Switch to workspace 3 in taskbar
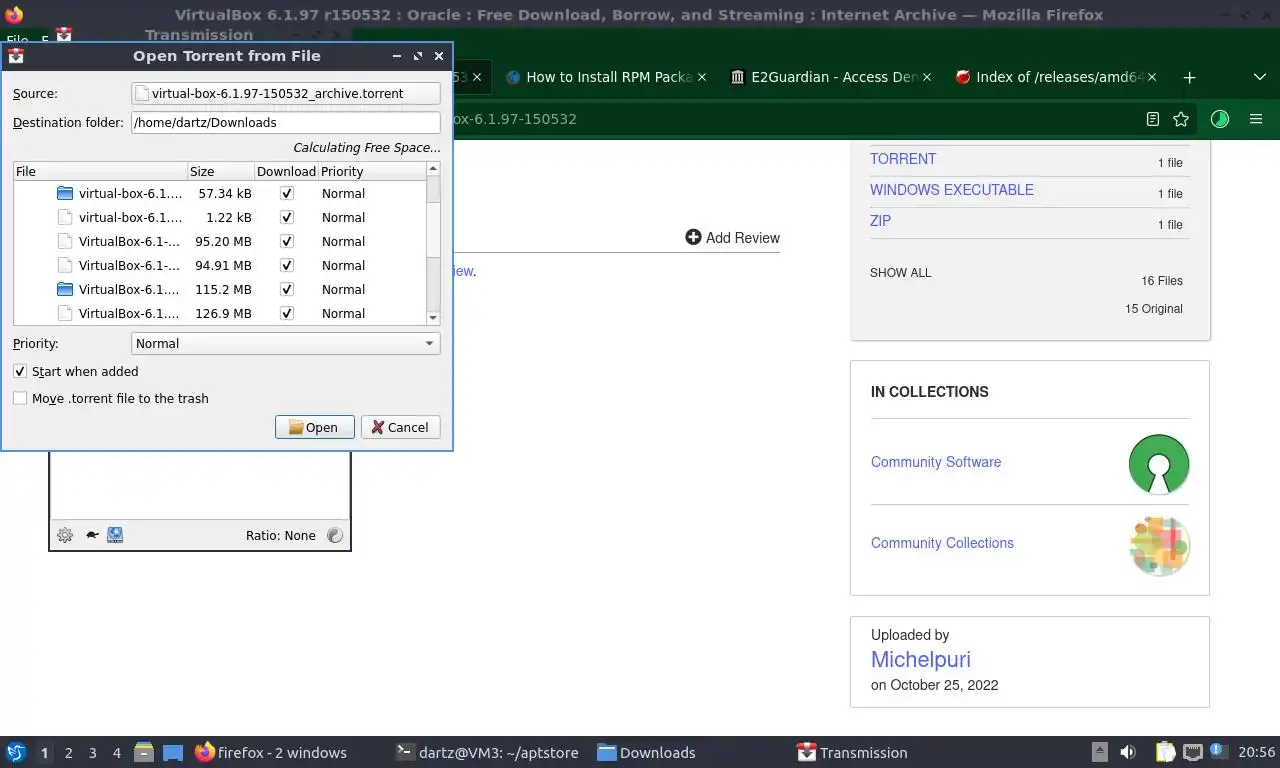This screenshot has height=768, width=1280. (x=92, y=752)
